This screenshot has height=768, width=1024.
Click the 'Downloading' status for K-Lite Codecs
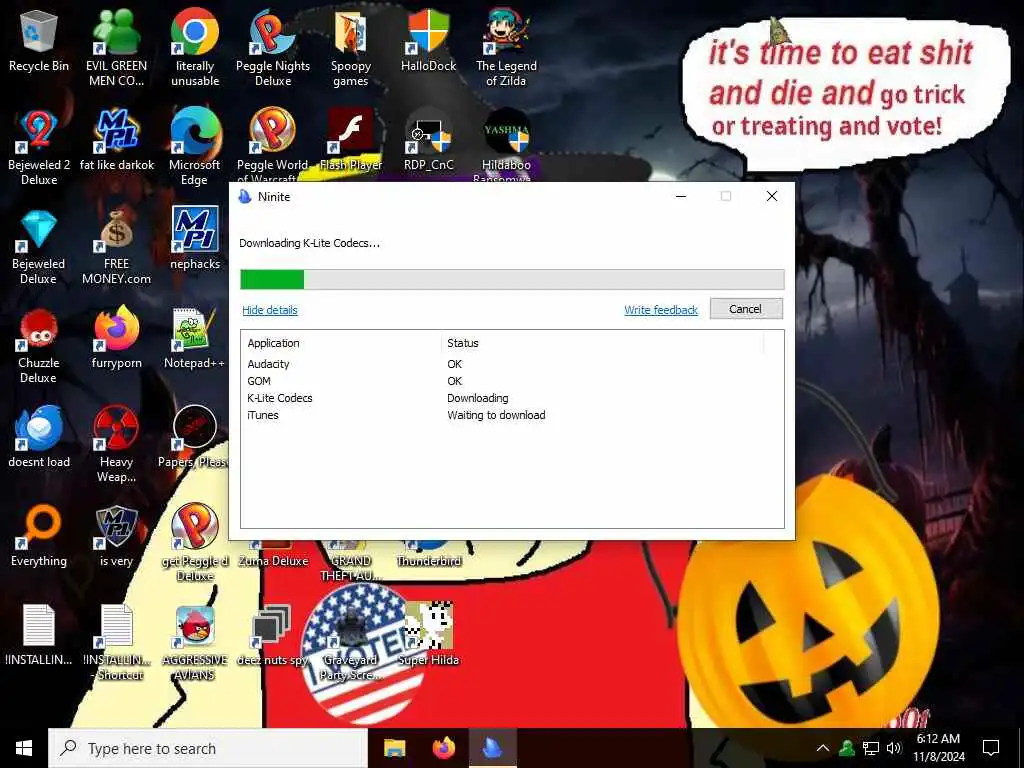[x=477, y=398]
